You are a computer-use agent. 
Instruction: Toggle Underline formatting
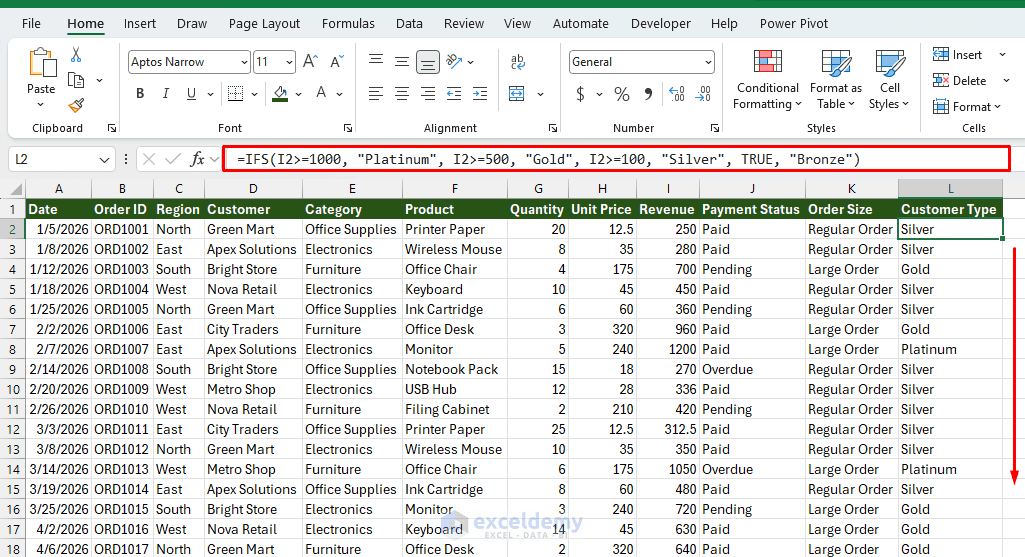click(191, 93)
